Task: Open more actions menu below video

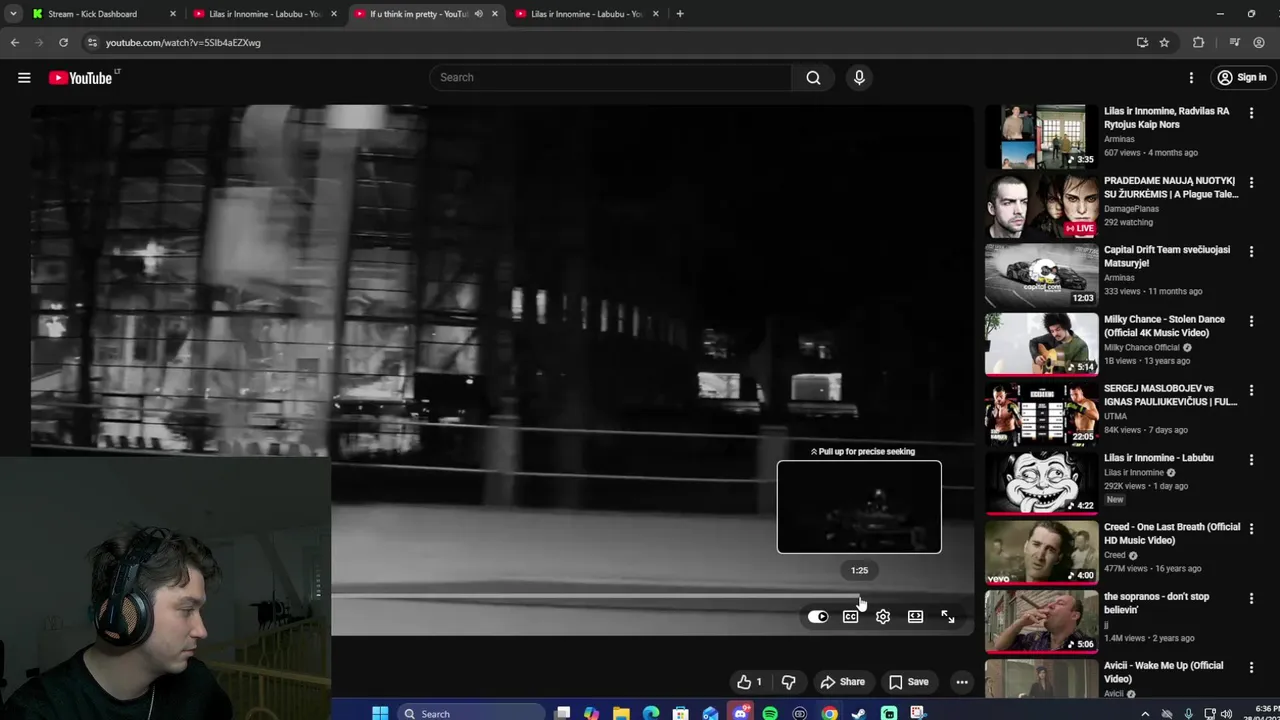Action: point(962,682)
